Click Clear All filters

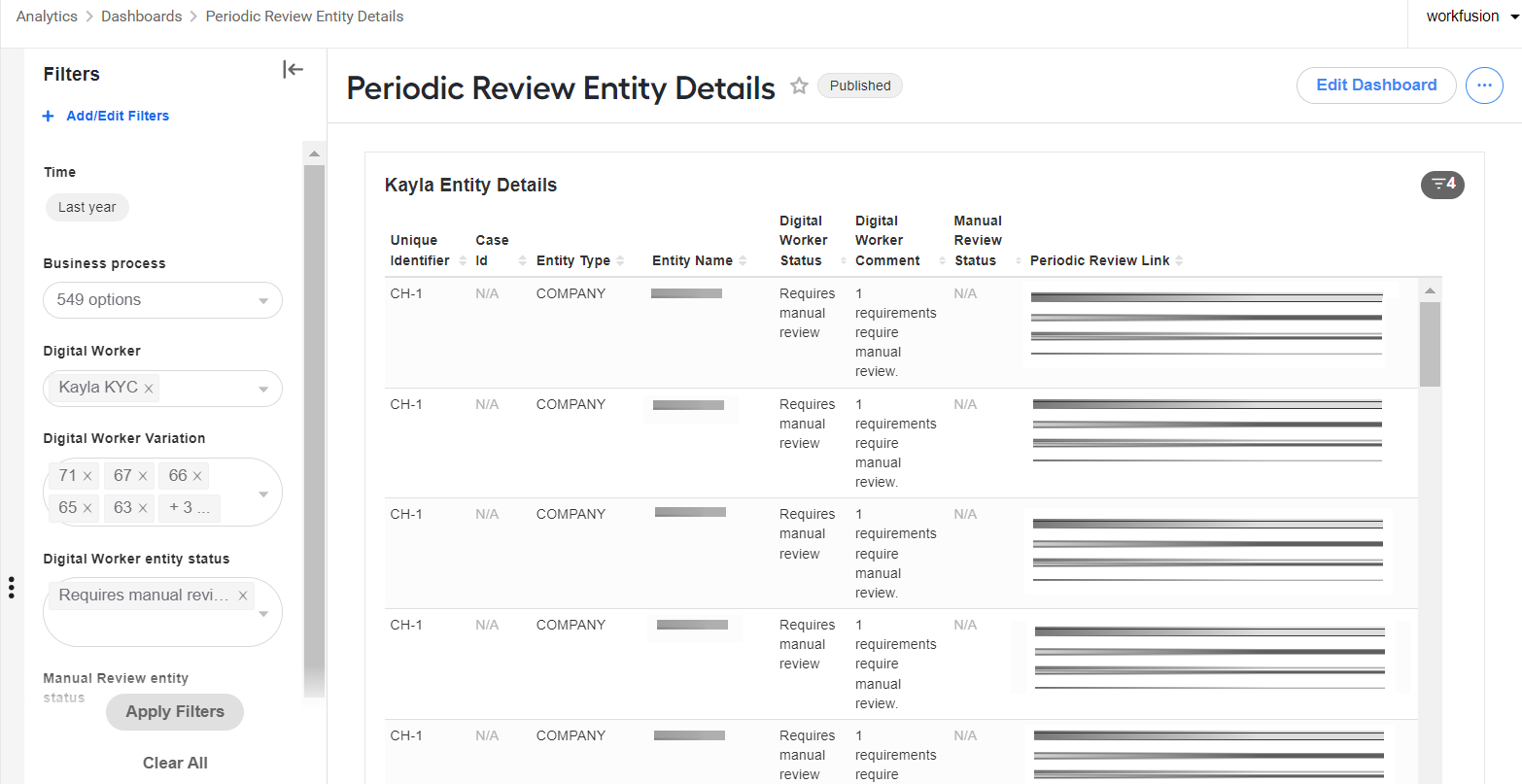click(175, 763)
